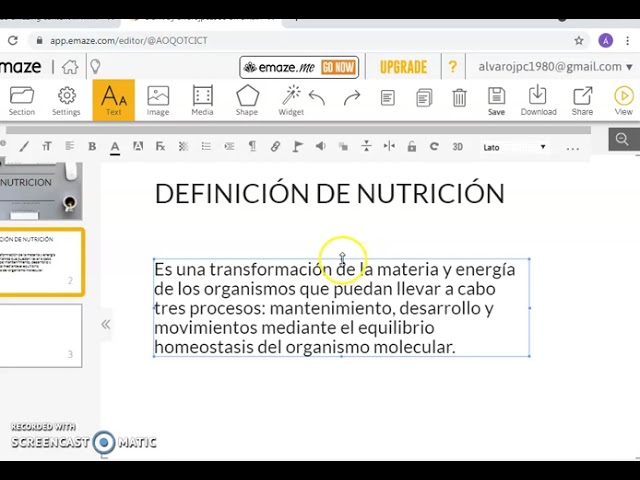Add a Shape

click(x=247, y=101)
